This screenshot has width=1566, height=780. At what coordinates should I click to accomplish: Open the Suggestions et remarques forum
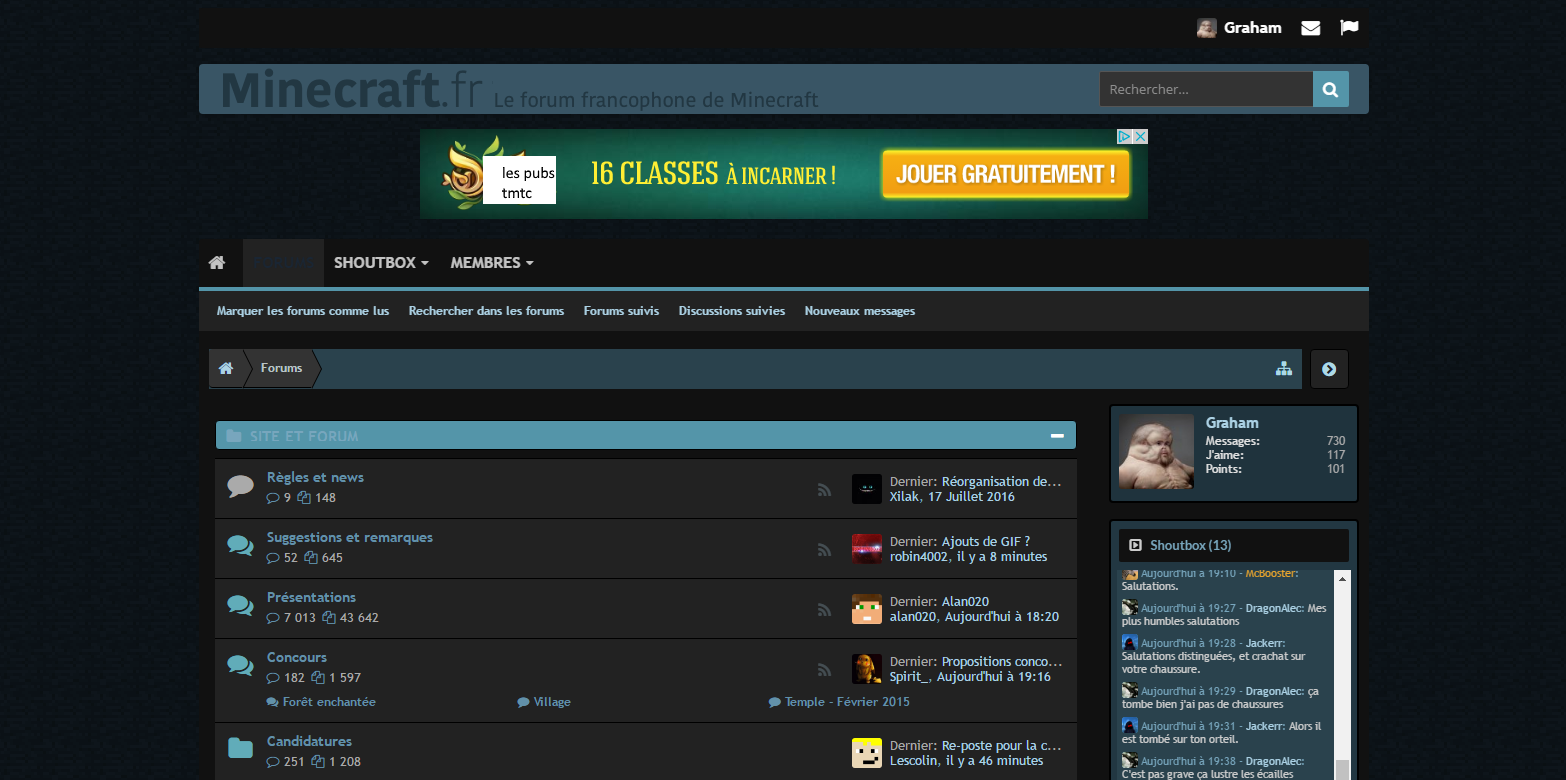click(350, 538)
